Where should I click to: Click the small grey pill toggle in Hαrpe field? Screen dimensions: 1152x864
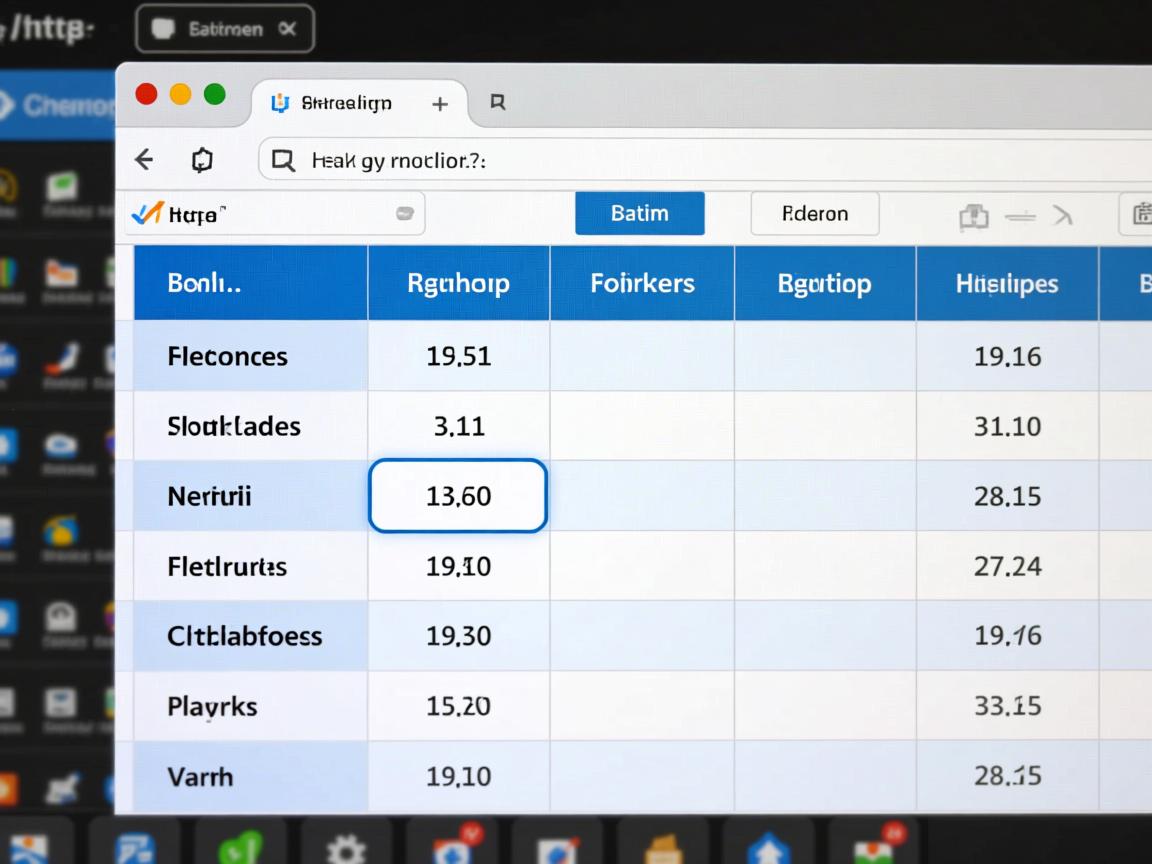point(405,213)
